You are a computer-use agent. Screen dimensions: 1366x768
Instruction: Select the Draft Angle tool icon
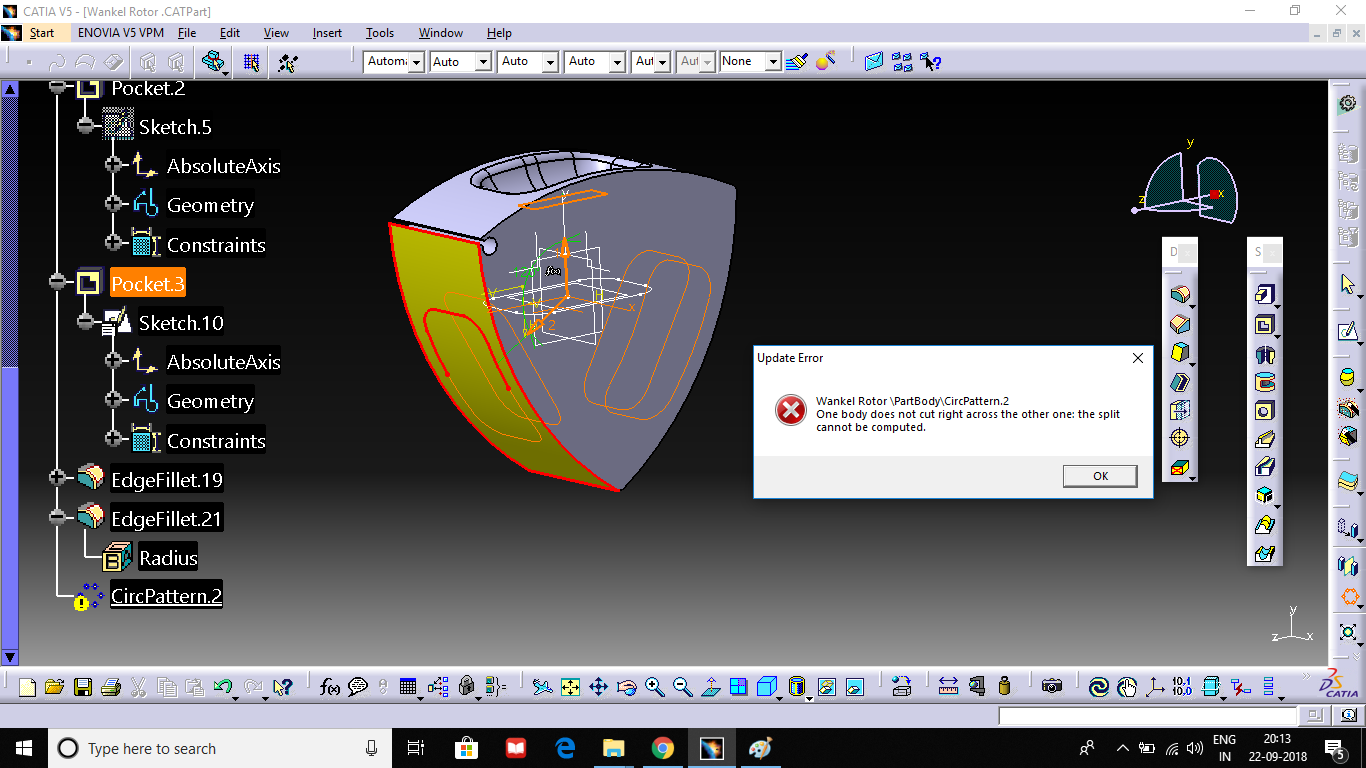(1180, 353)
